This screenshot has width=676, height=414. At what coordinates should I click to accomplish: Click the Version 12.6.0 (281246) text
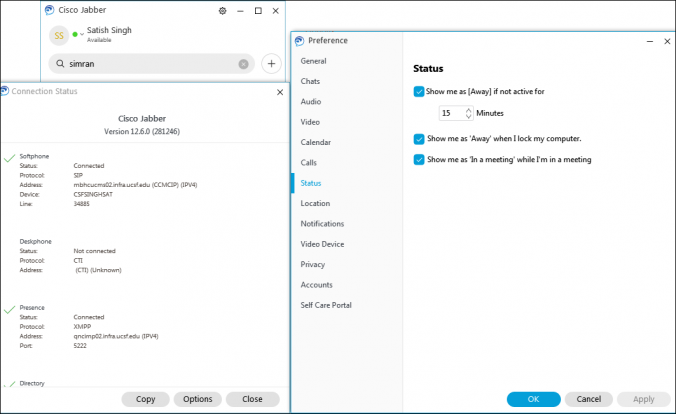pos(142,132)
